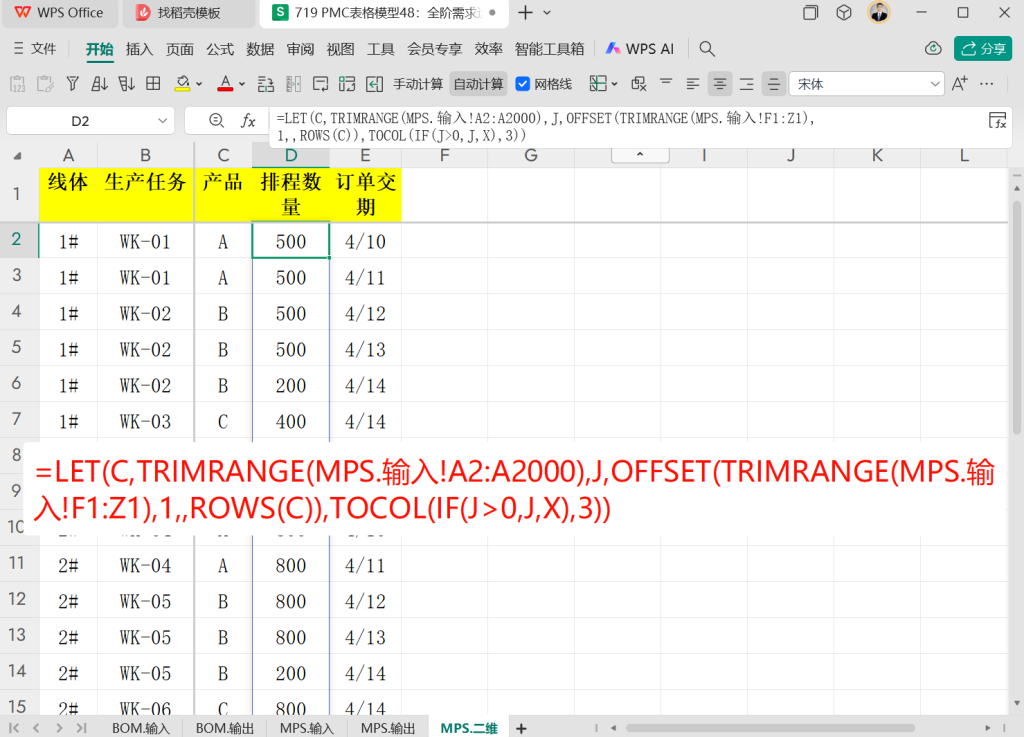Open new tab with plus button

click(525, 12)
